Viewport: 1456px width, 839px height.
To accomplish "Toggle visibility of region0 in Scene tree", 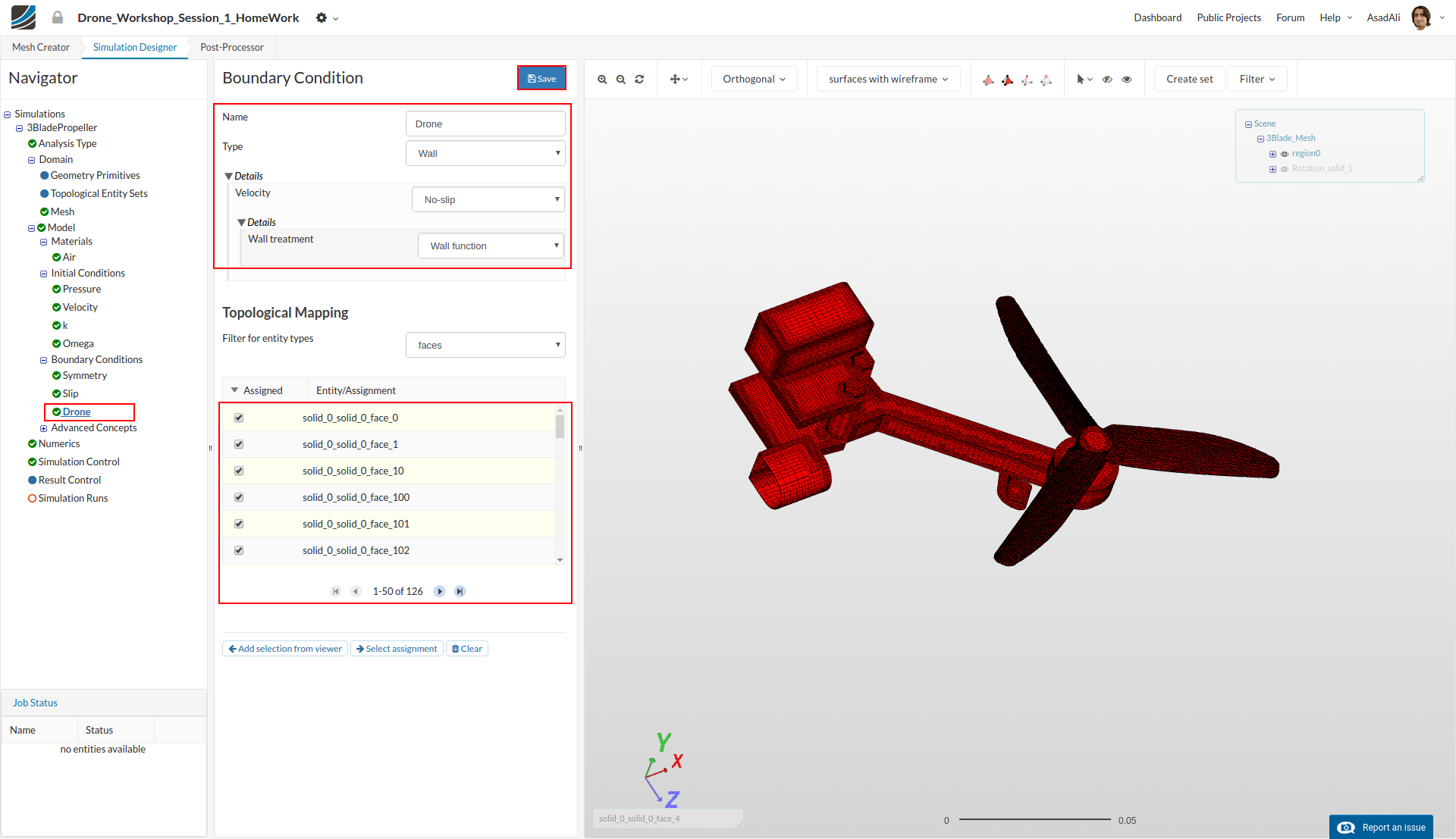I will click(x=1285, y=154).
